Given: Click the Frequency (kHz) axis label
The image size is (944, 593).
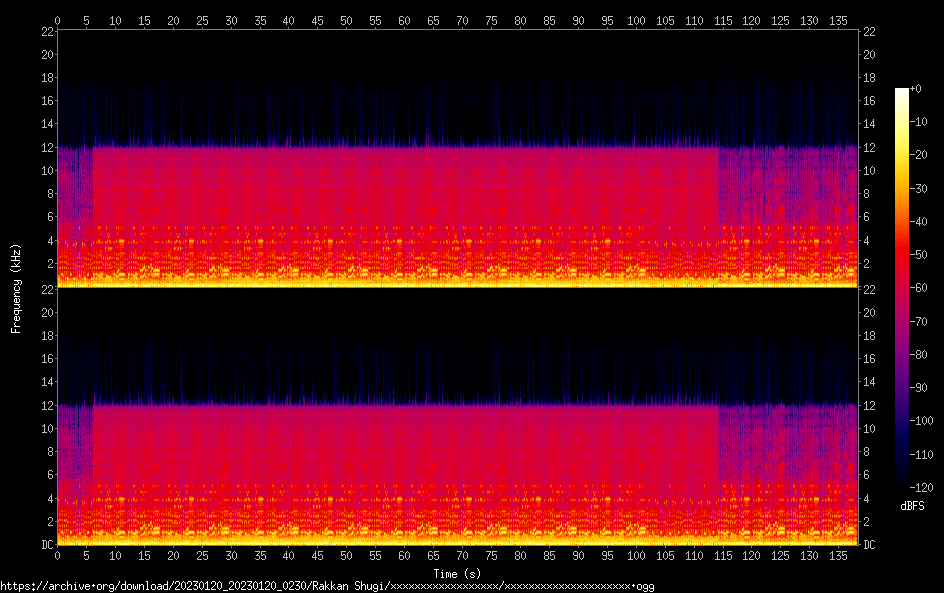Looking at the screenshot, I should click(x=16, y=288).
